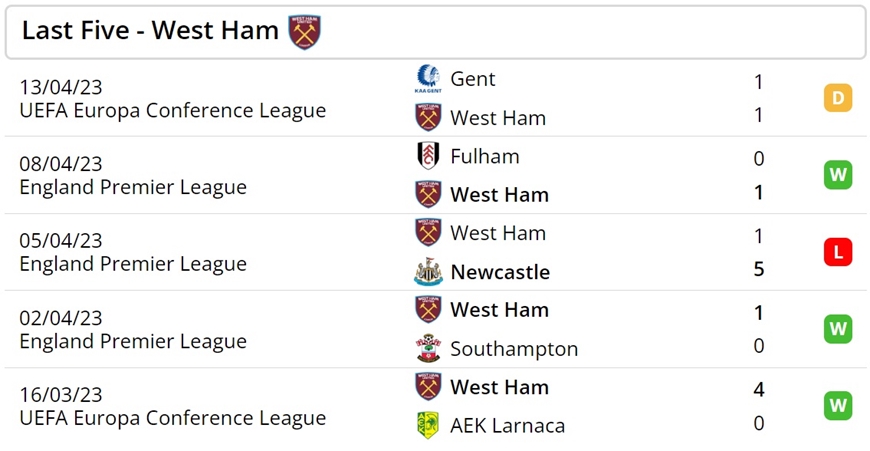Select the 05/04/23 England Premier League match

click(436, 252)
